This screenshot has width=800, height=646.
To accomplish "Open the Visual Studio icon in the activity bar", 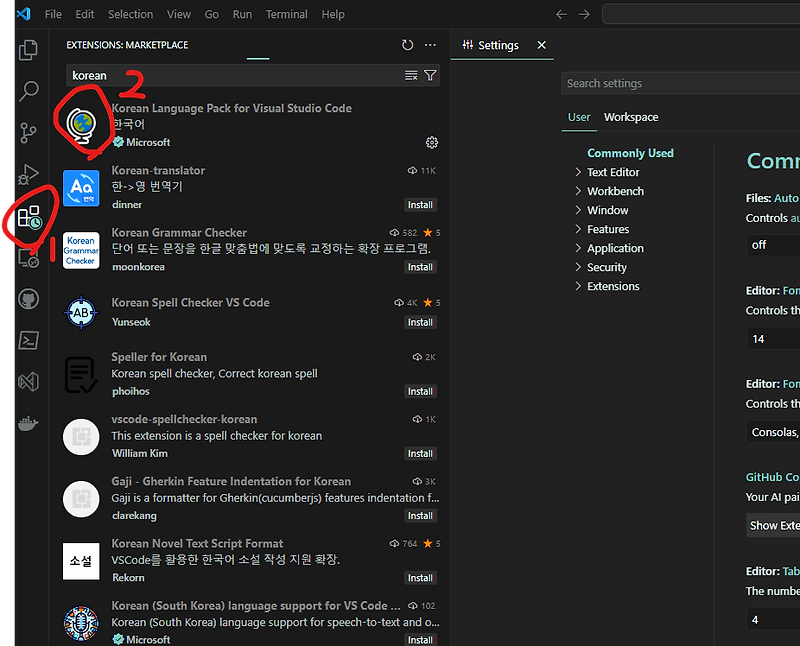I will click(x=29, y=382).
